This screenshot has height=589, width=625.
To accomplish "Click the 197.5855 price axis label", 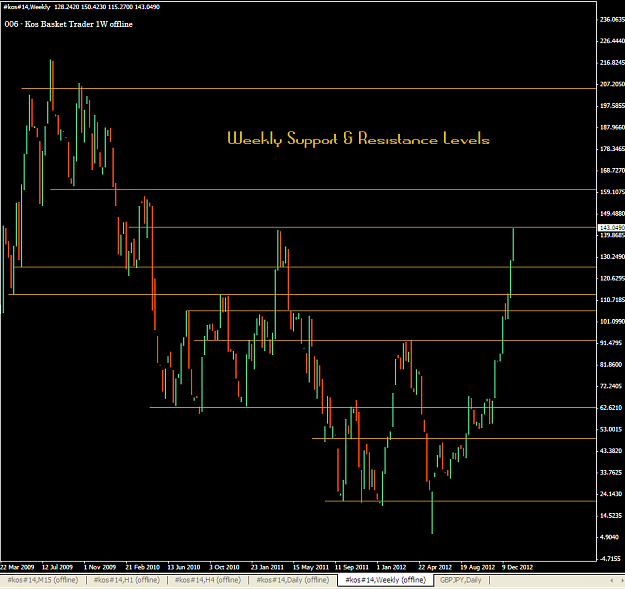I will tap(612, 106).
